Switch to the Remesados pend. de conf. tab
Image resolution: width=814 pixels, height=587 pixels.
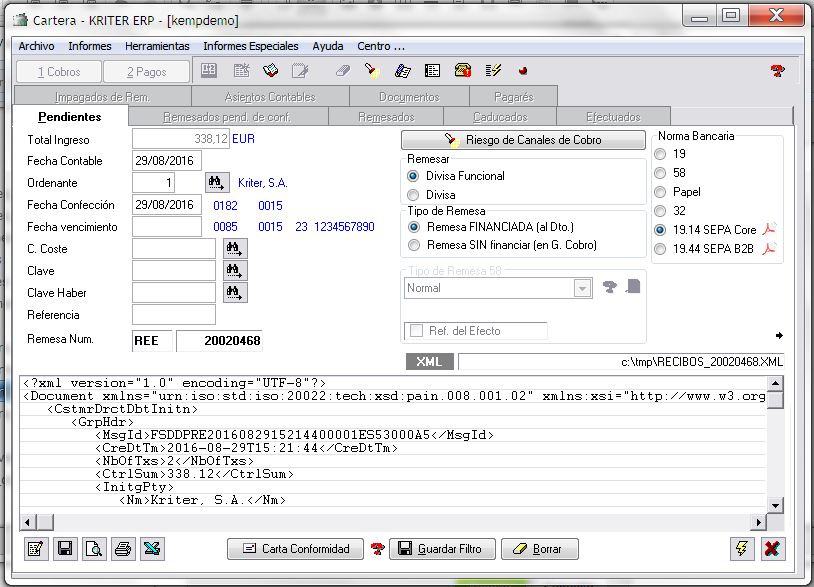[227, 117]
